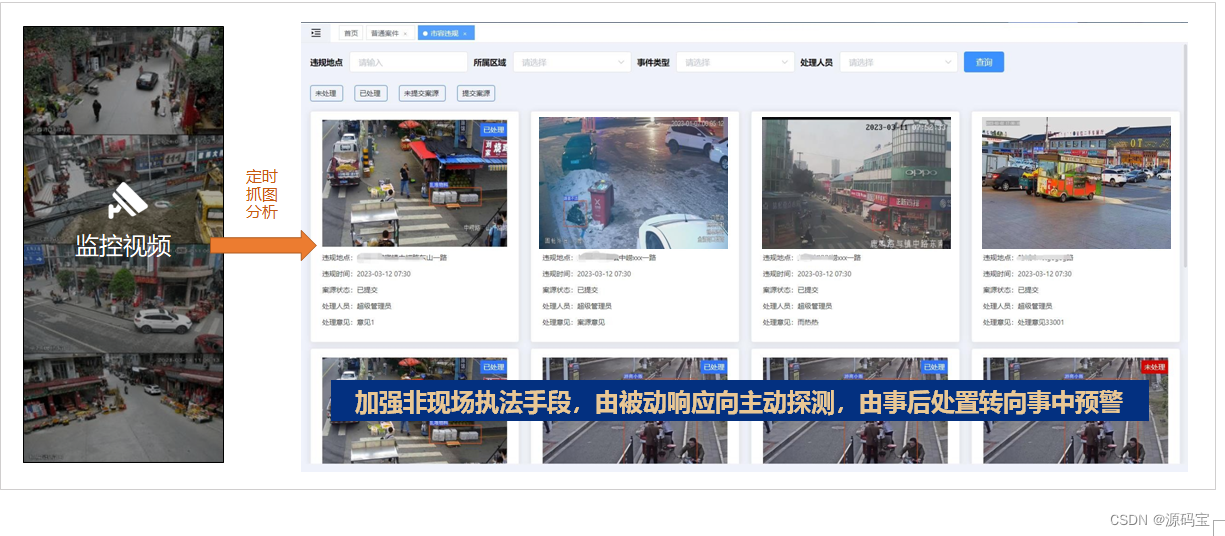Viewport: 1225px width, 536px height.
Task: Open the street market crosswalk thumbnail
Action: point(414,183)
